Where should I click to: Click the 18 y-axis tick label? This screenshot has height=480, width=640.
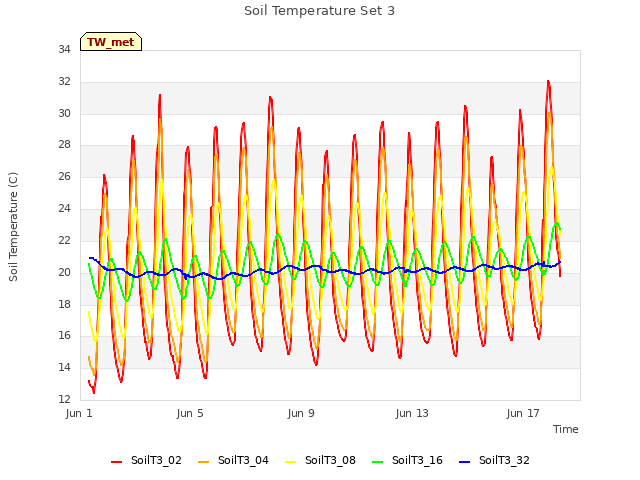[64, 304]
